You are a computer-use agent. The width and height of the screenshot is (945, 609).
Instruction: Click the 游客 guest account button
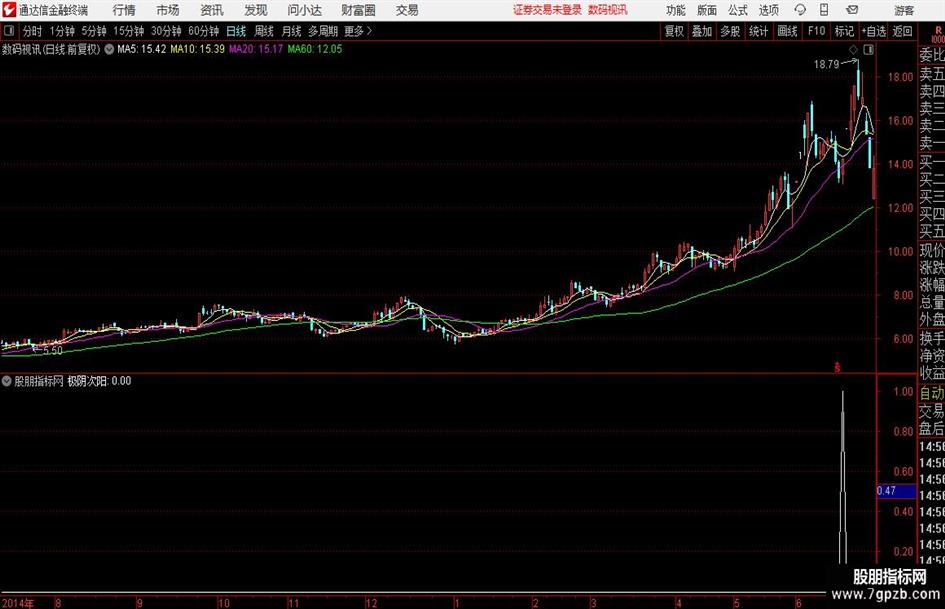[x=904, y=10]
